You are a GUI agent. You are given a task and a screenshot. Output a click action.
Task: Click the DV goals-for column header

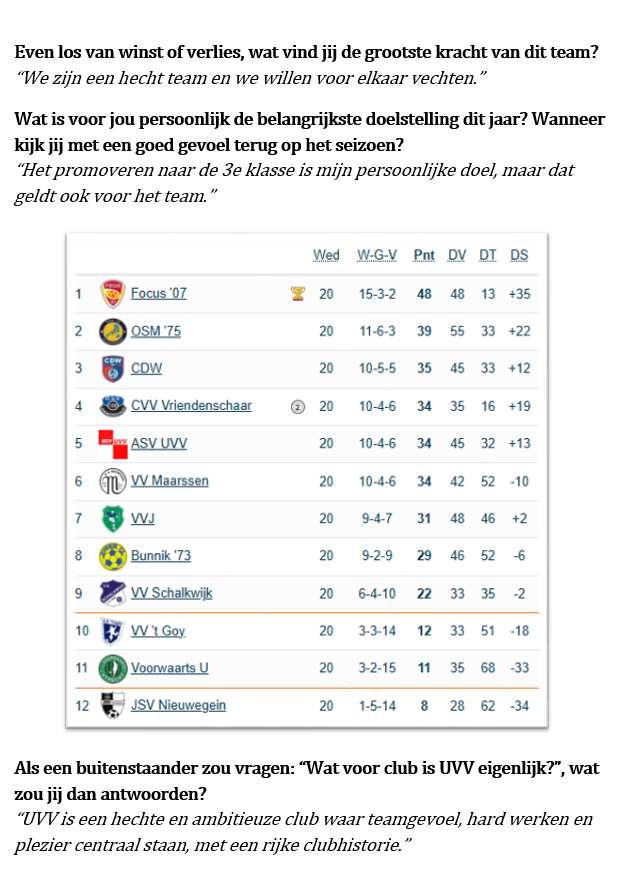457,256
